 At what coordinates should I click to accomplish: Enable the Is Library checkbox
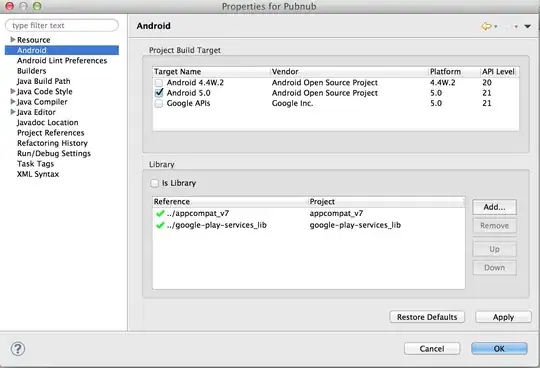click(x=154, y=183)
